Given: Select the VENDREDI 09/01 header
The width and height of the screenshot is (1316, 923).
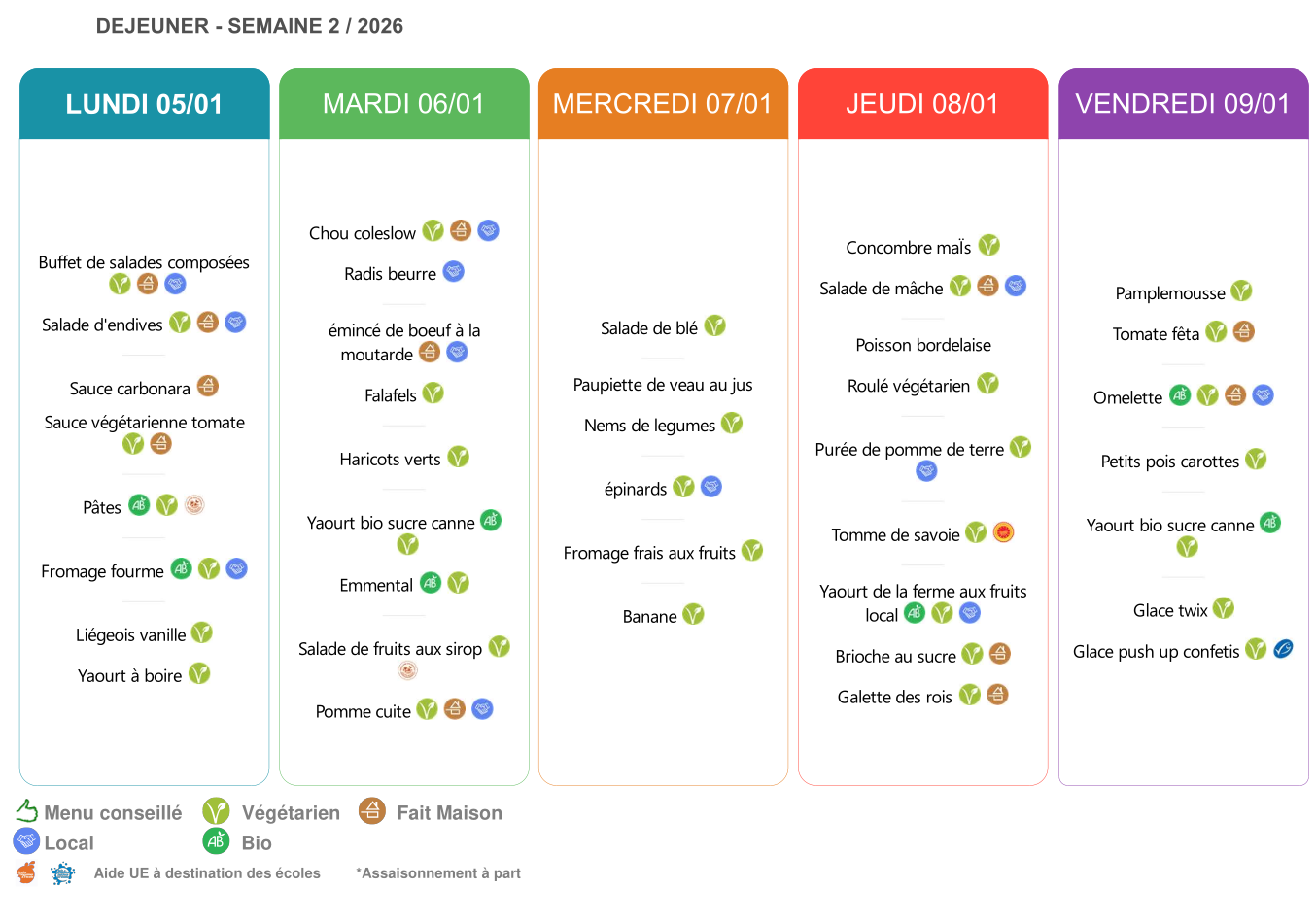Looking at the screenshot, I should [1183, 104].
